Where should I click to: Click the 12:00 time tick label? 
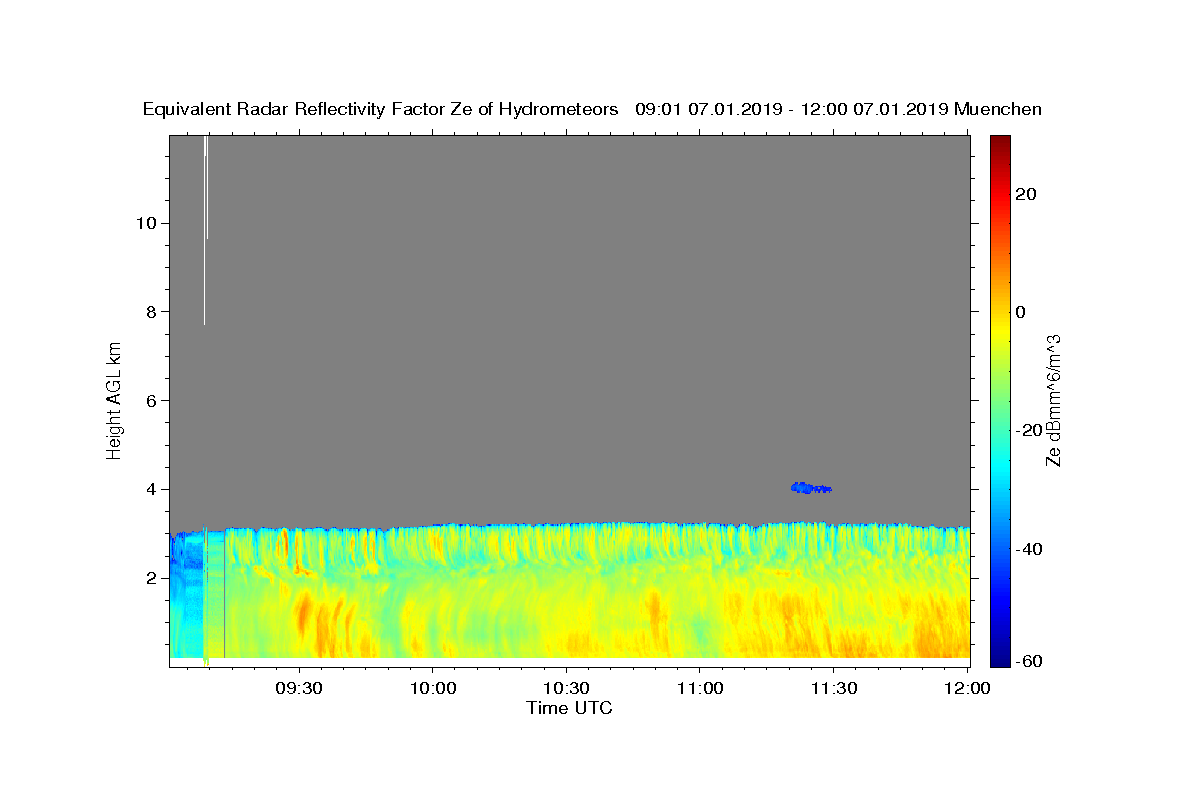[966, 688]
